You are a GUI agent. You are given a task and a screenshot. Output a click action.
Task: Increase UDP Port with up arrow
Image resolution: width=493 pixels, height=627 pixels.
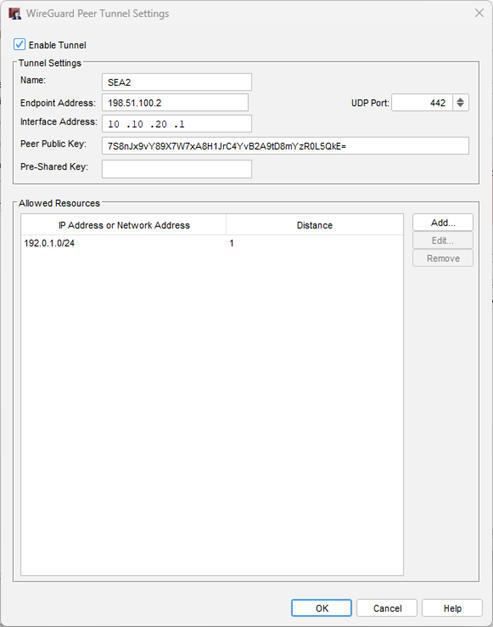(460, 99)
